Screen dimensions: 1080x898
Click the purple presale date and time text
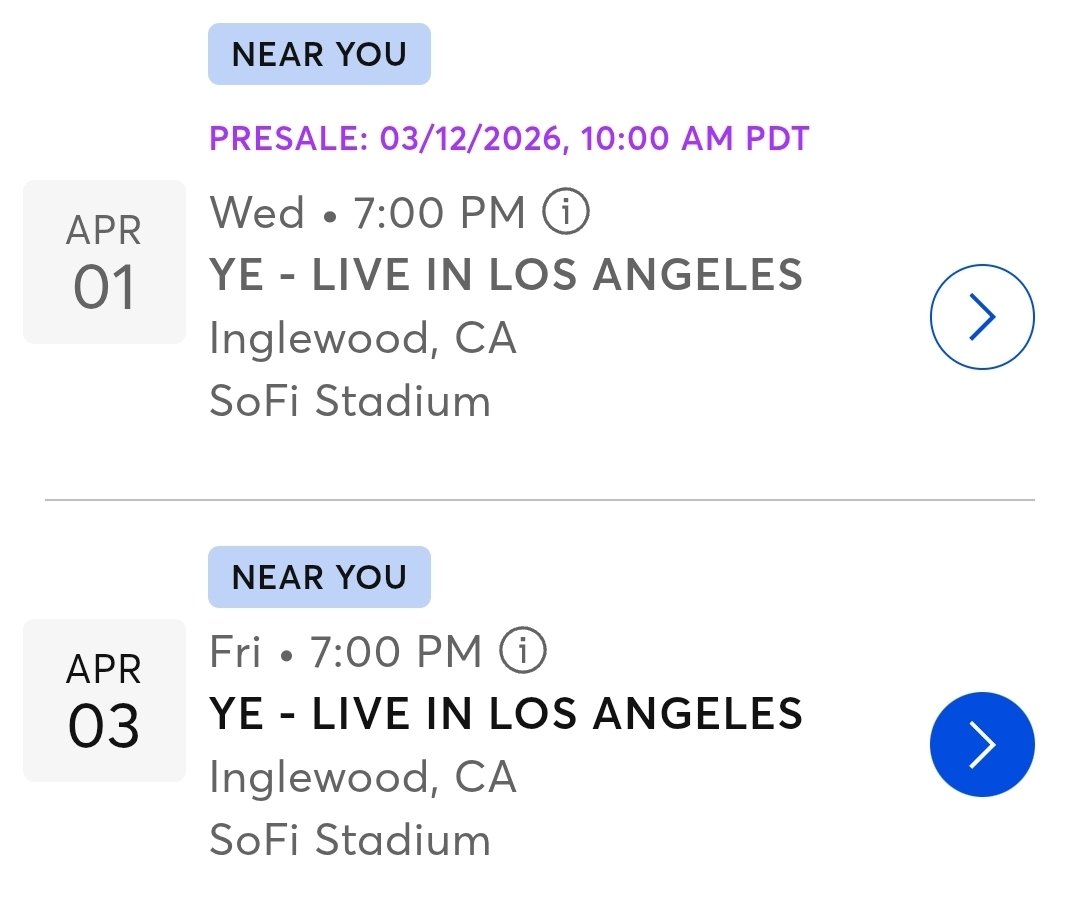point(508,138)
